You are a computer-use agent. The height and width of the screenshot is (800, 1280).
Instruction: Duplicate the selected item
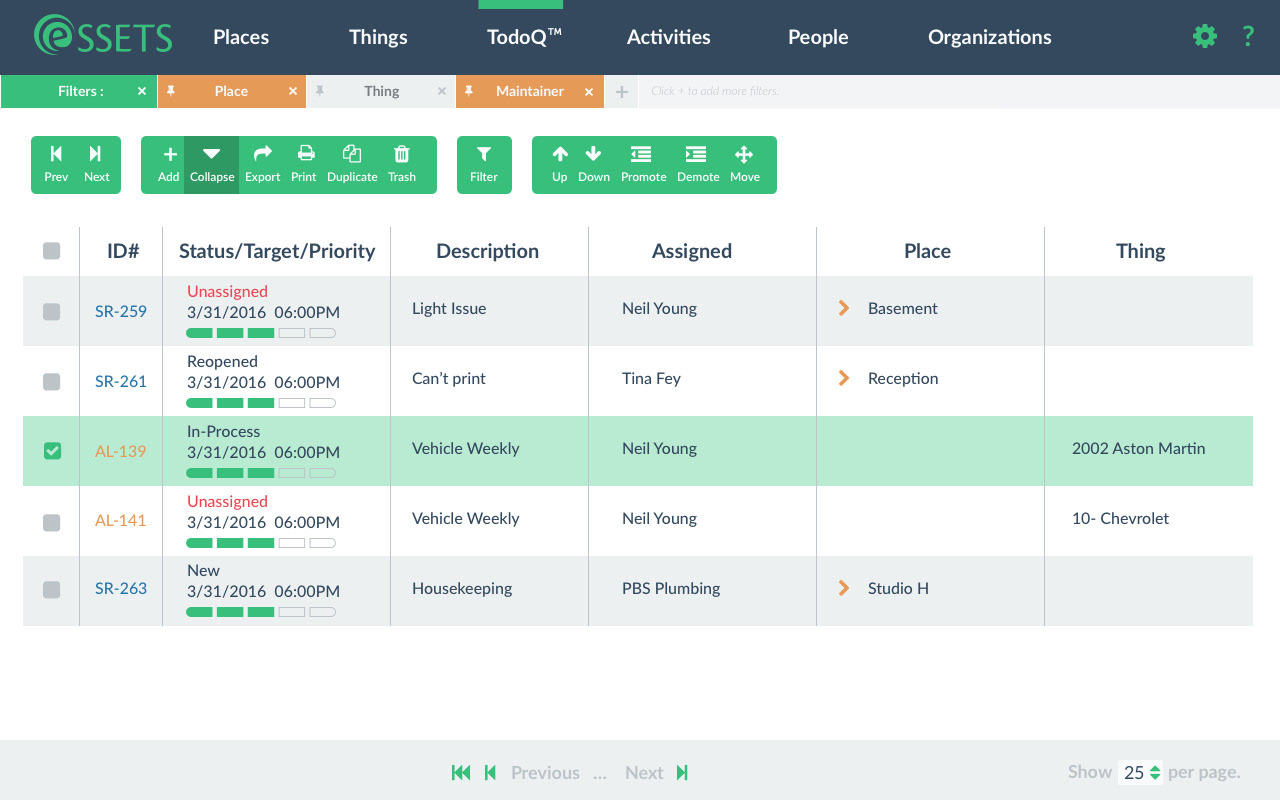pos(352,164)
